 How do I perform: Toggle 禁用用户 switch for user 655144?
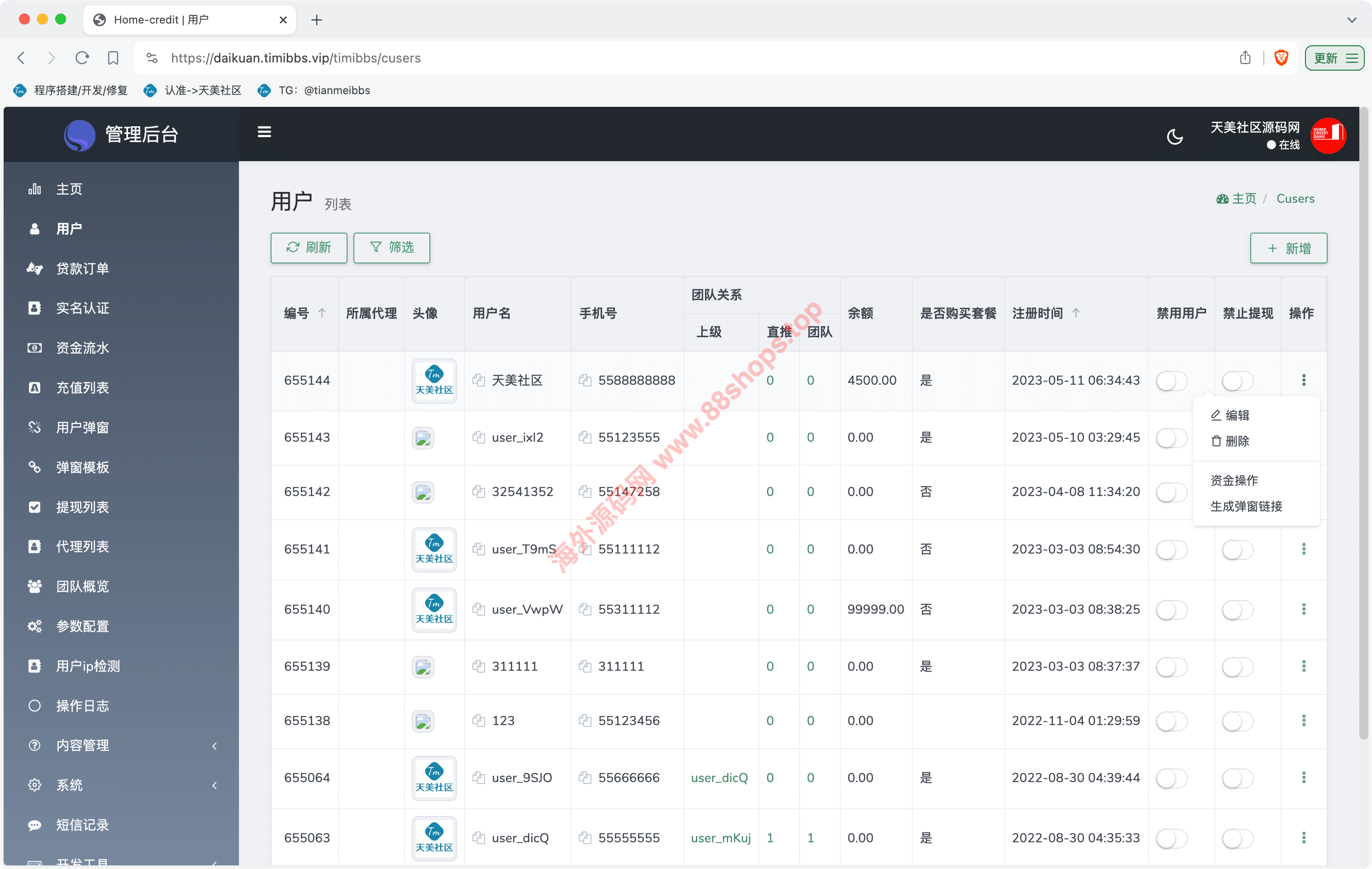(x=1172, y=381)
